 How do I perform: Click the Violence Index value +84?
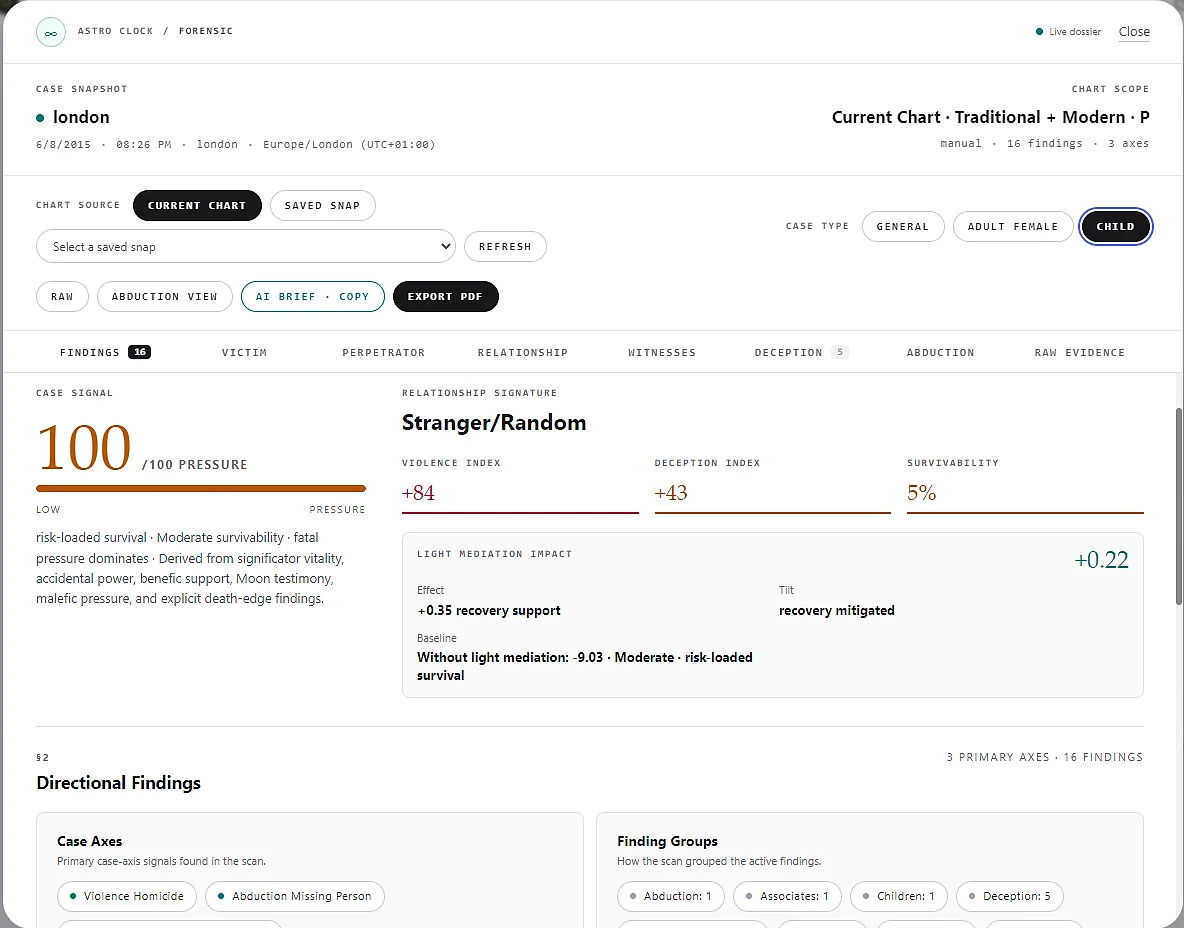[418, 493]
